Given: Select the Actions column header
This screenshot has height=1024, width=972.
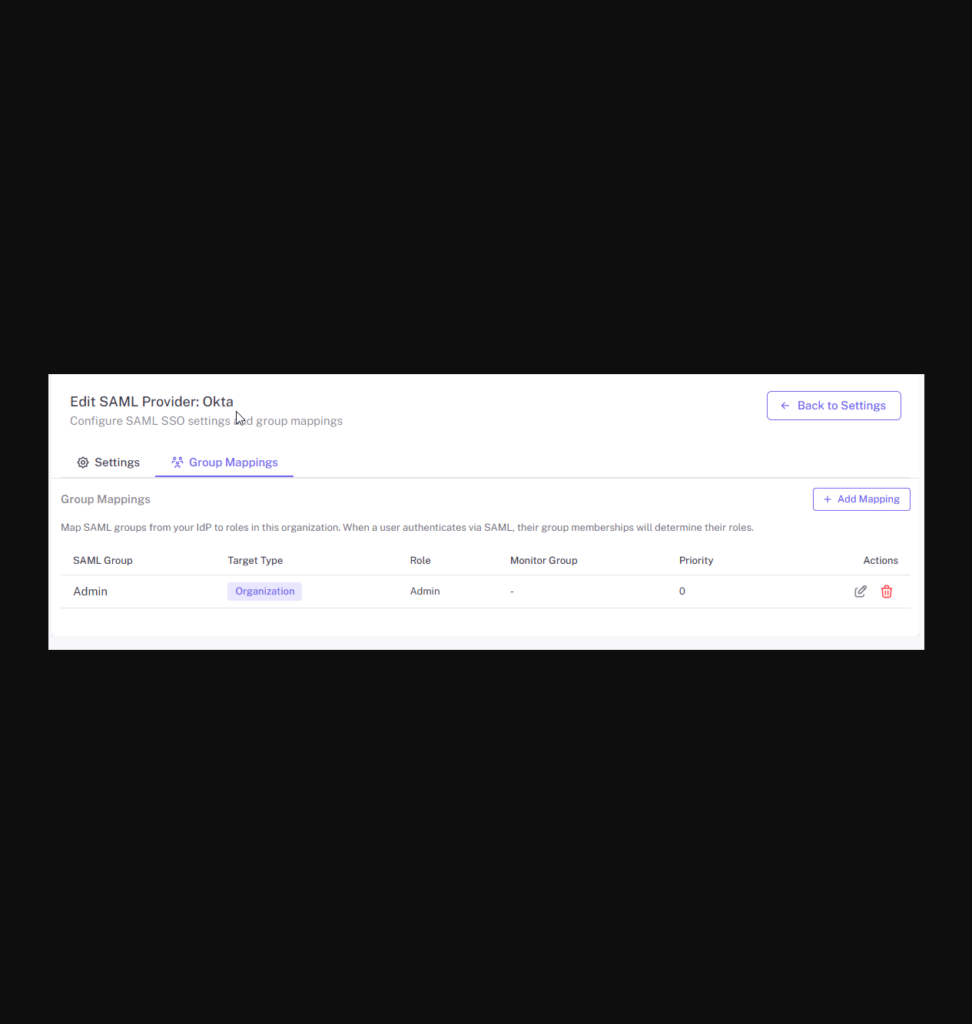Looking at the screenshot, I should (880, 560).
